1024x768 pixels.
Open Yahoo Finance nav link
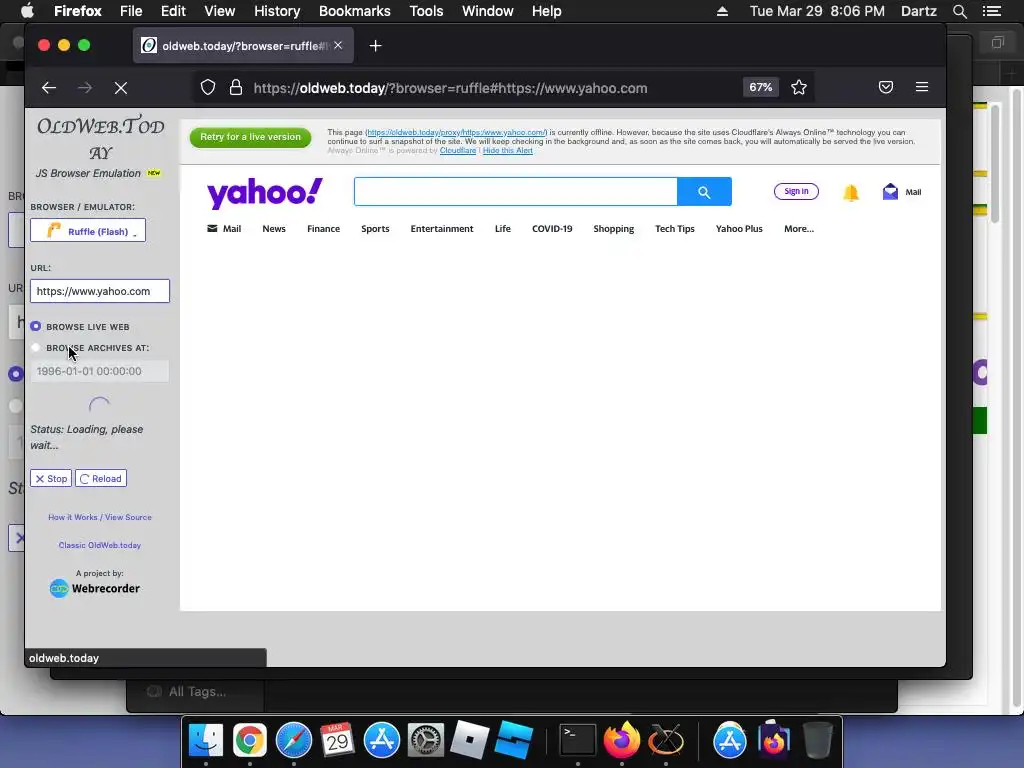point(323,229)
